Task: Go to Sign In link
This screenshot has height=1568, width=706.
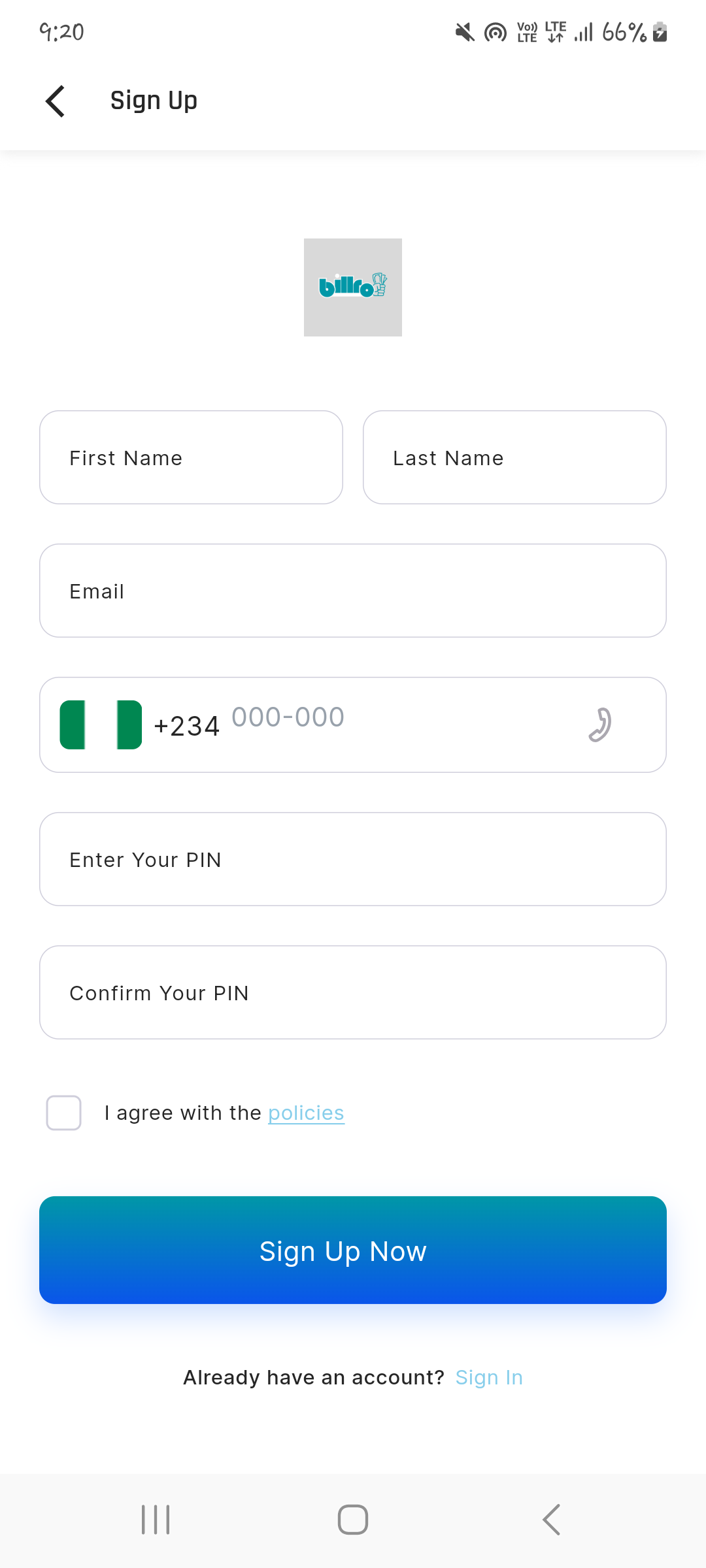Action: click(489, 1377)
